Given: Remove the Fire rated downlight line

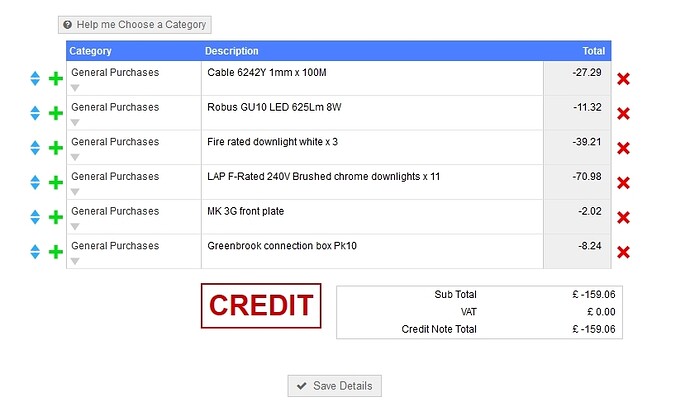Looking at the screenshot, I should point(623,148).
